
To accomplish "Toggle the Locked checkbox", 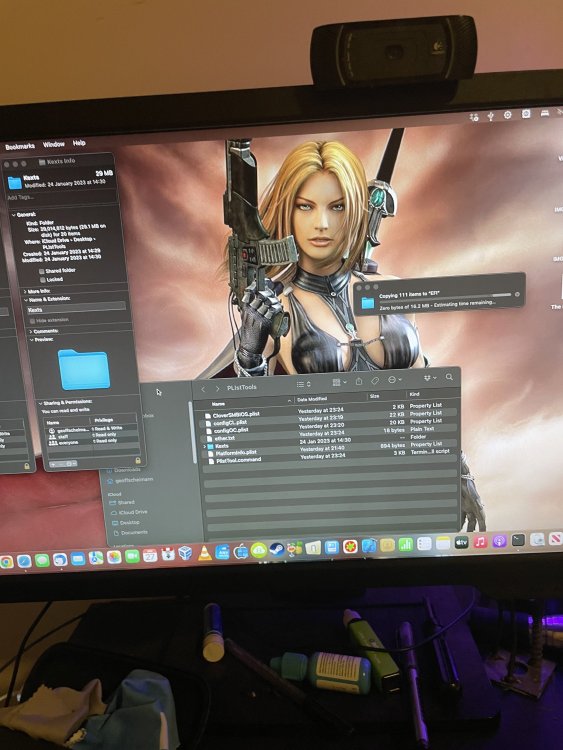I will tap(43, 280).
